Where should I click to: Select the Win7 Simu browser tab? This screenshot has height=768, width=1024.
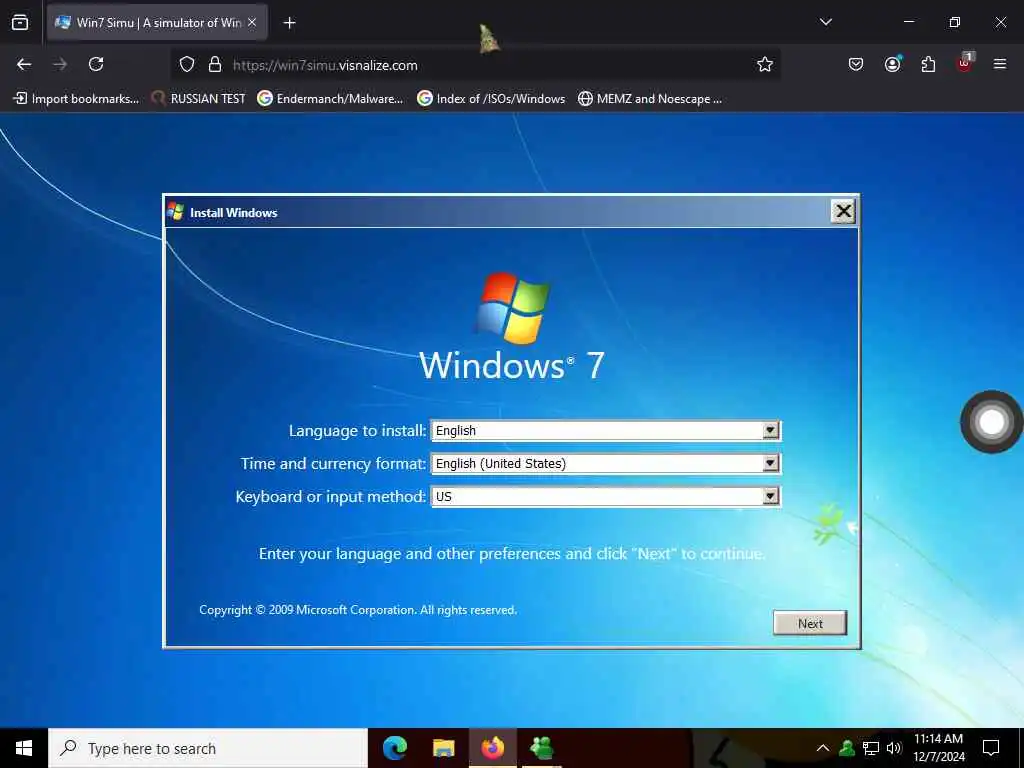click(x=157, y=22)
